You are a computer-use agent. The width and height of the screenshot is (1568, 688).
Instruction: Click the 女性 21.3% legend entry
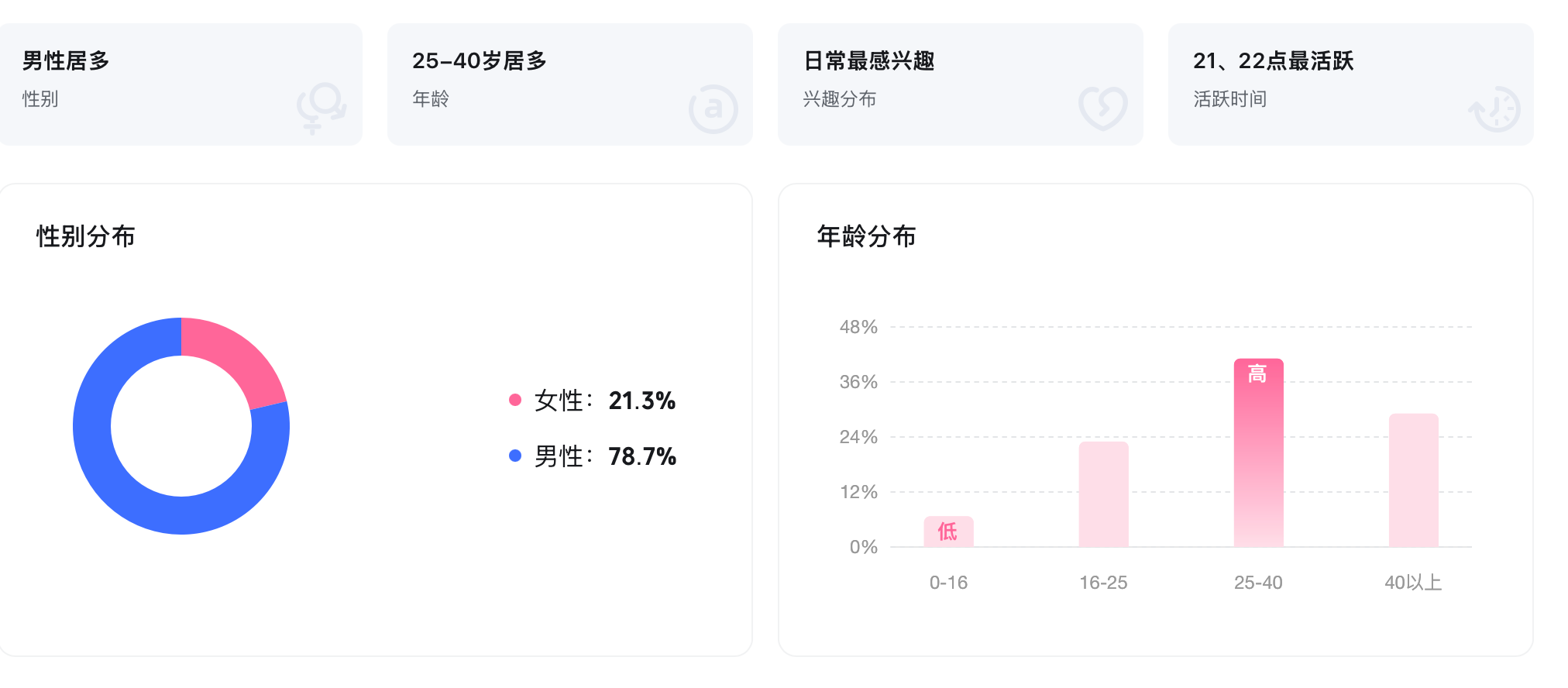coord(604,401)
